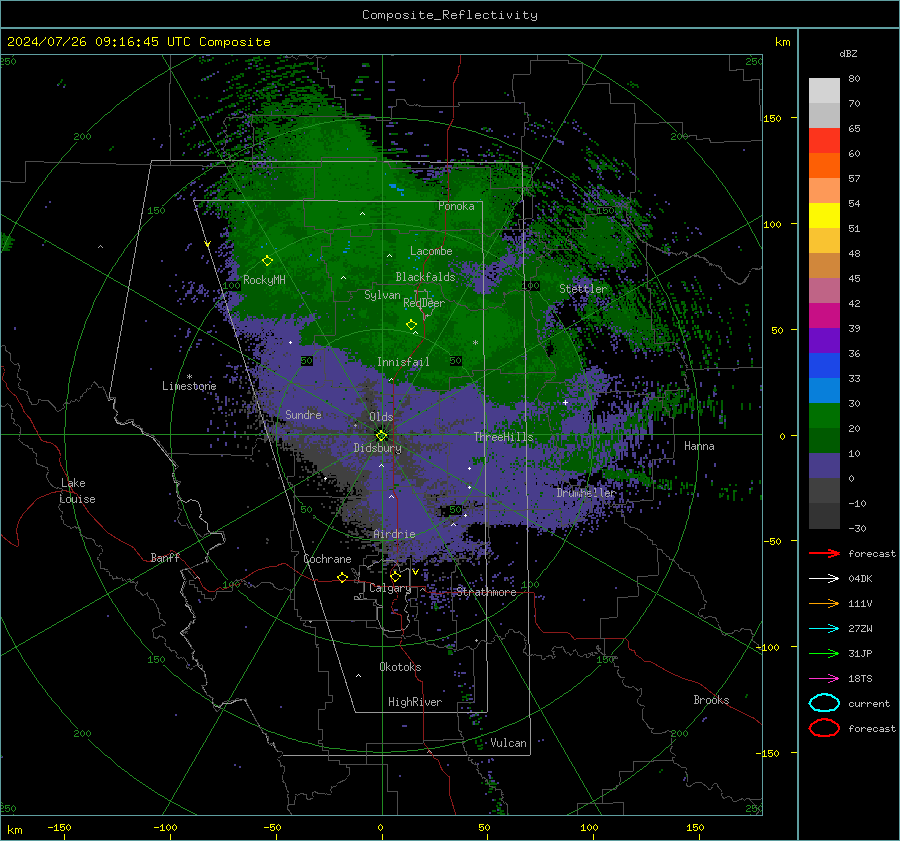Click the red forecast arrow in legend
The image size is (900, 841).
click(824, 553)
